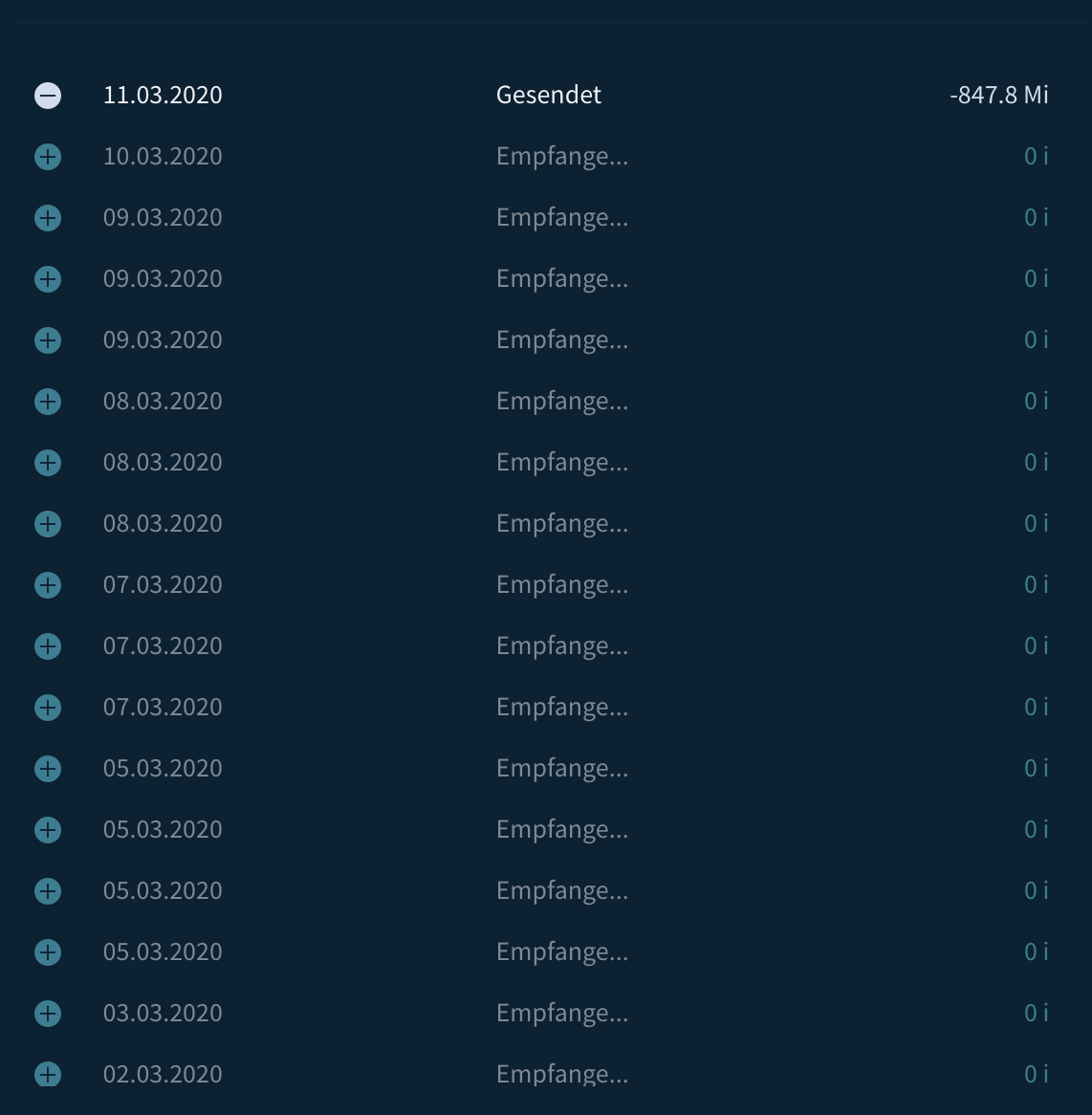This screenshot has width=1092, height=1115.
Task: Click the 10.03.2020 date text
Action: point(163,156)
